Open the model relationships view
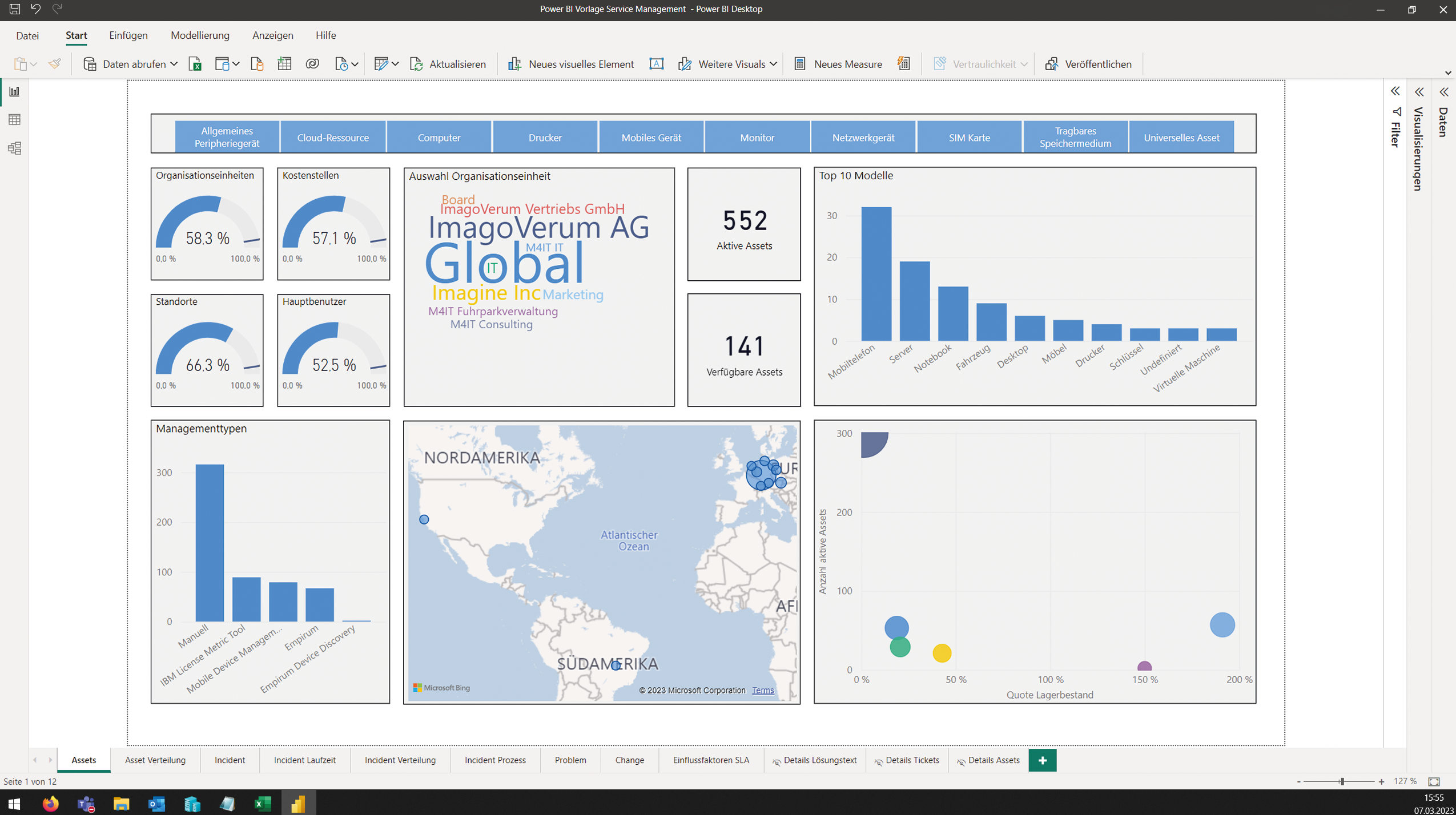The height and width of the screenshot is (815, 1456). coord(15,148)
